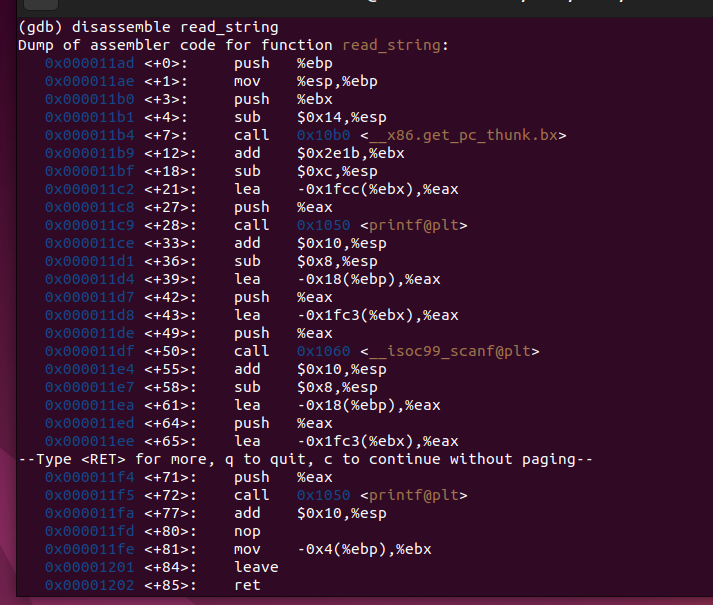The height and width of the screenshot is (605, 713).
Task: Click call target address 0x1060
Action: click(324, 351)
